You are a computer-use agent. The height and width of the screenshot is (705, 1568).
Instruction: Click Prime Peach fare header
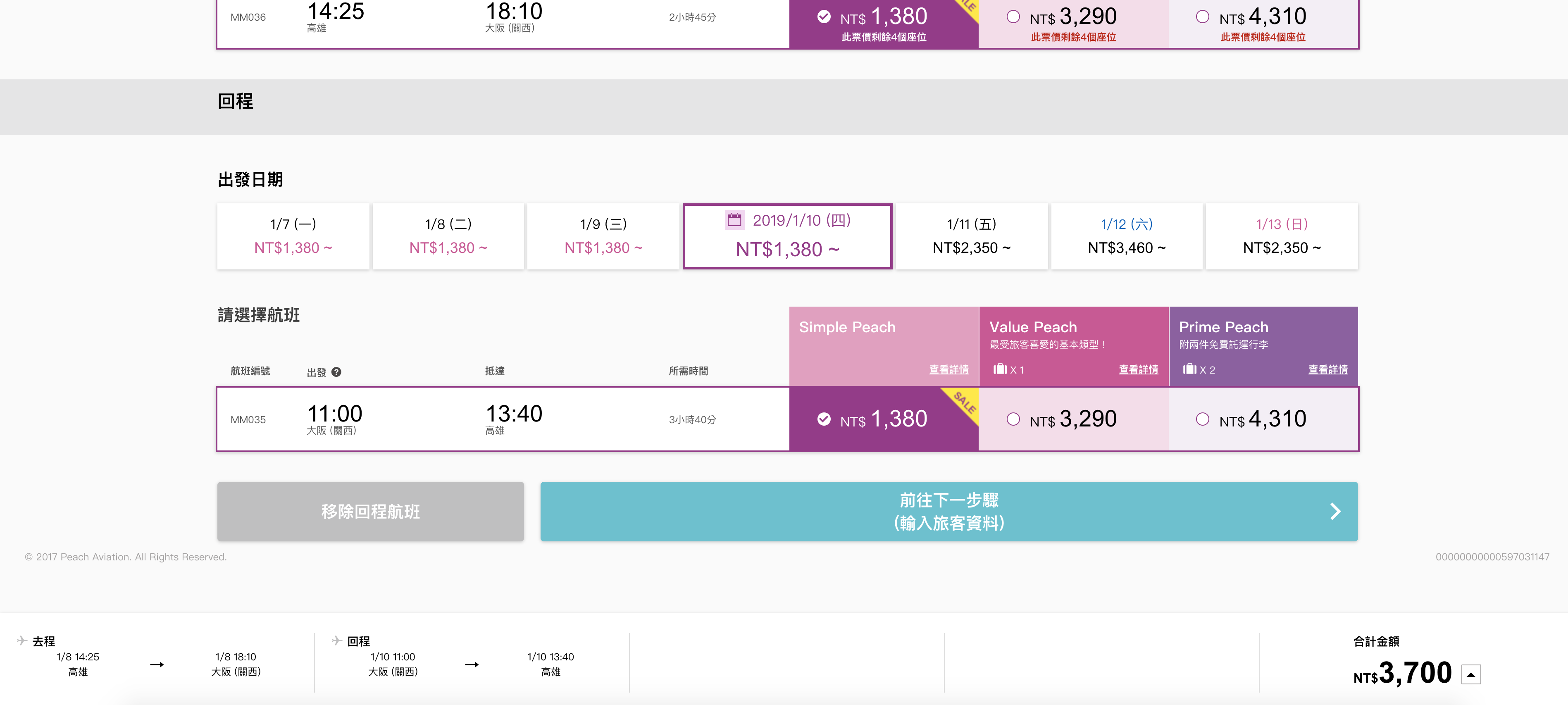(1264, 346)
